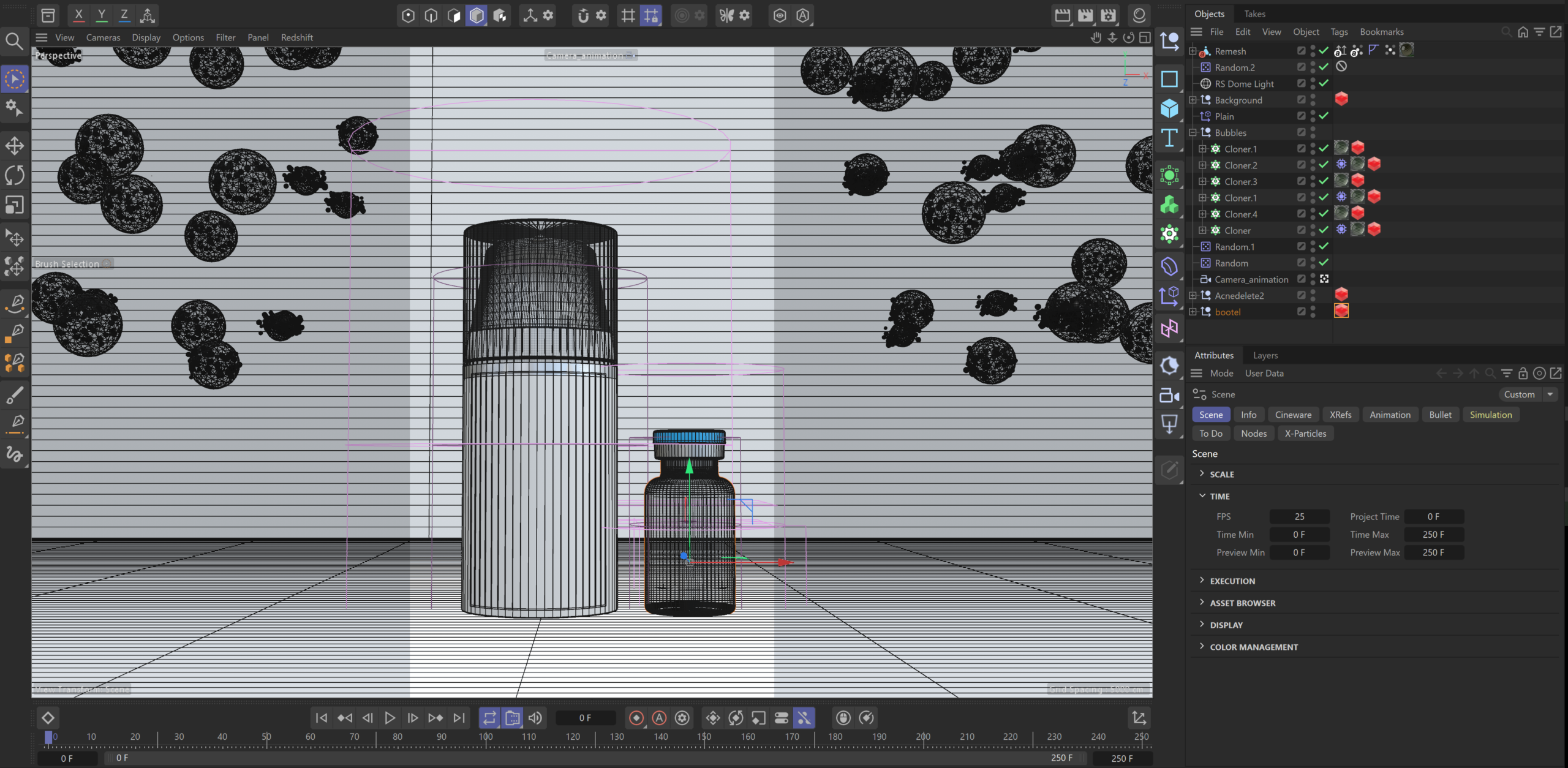This screenshot has height=768, width=1568.
Task: Click the Text spline tool icon
Action: pos(1169,138)
